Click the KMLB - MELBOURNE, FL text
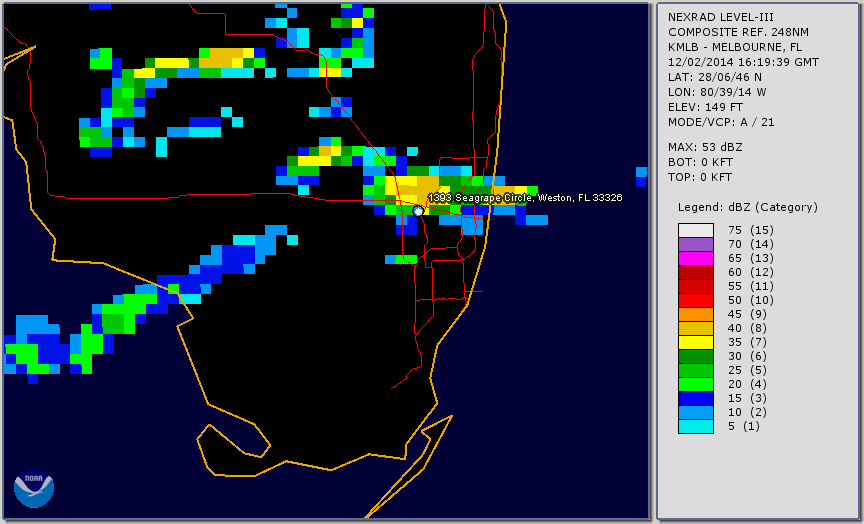Viewport: 864px width, 524px height. tap(735, 47)
